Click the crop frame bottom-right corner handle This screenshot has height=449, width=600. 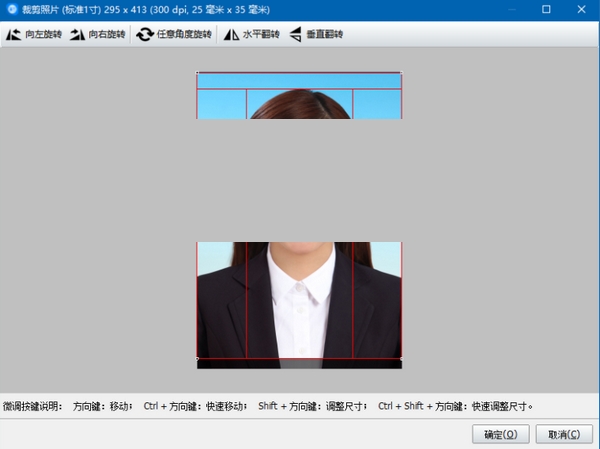pyautogui.click(x=401, y=359)
